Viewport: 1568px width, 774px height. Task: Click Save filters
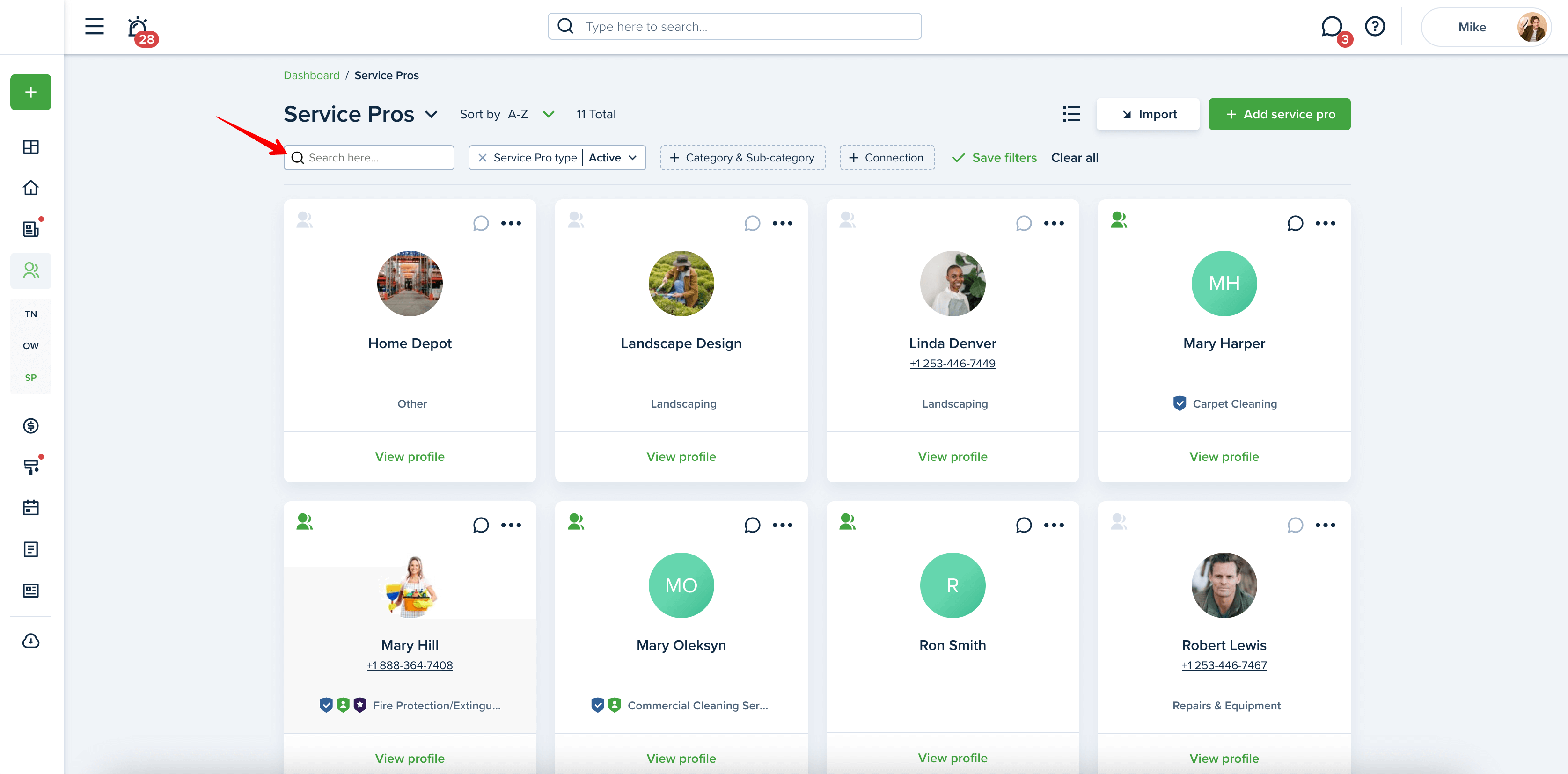tap(994, 158)
